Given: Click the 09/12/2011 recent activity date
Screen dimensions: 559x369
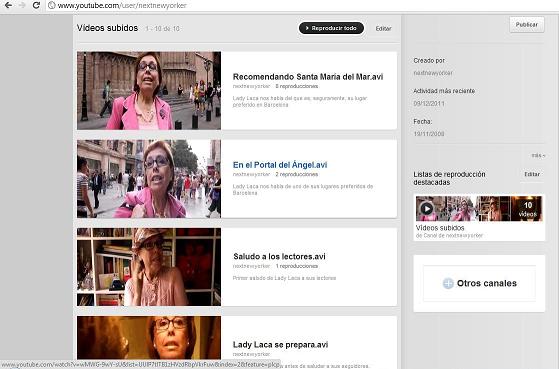Looking at the screenshot, I should click(429, 103).
